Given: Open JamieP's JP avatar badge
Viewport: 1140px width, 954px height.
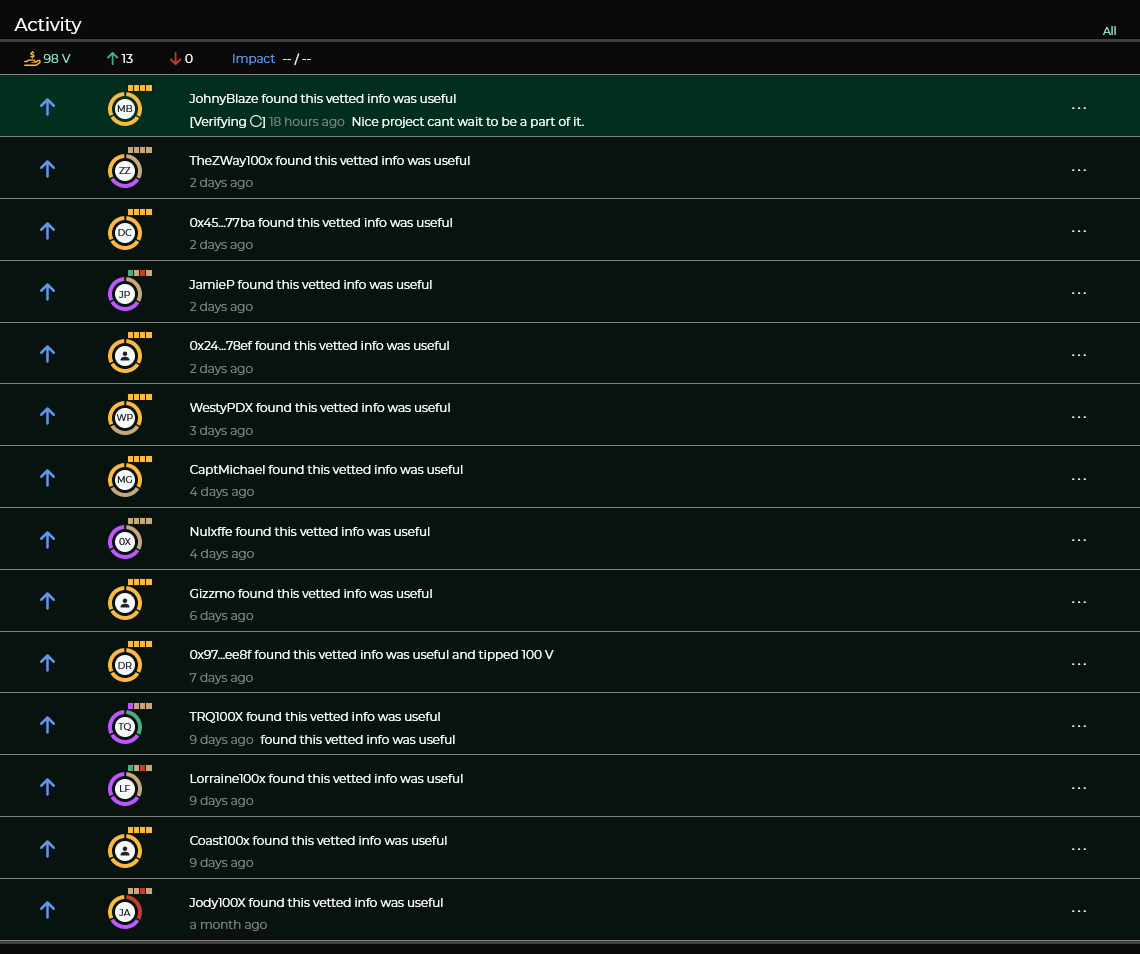Looking at the screenshot, I should [x=125, y=294].
